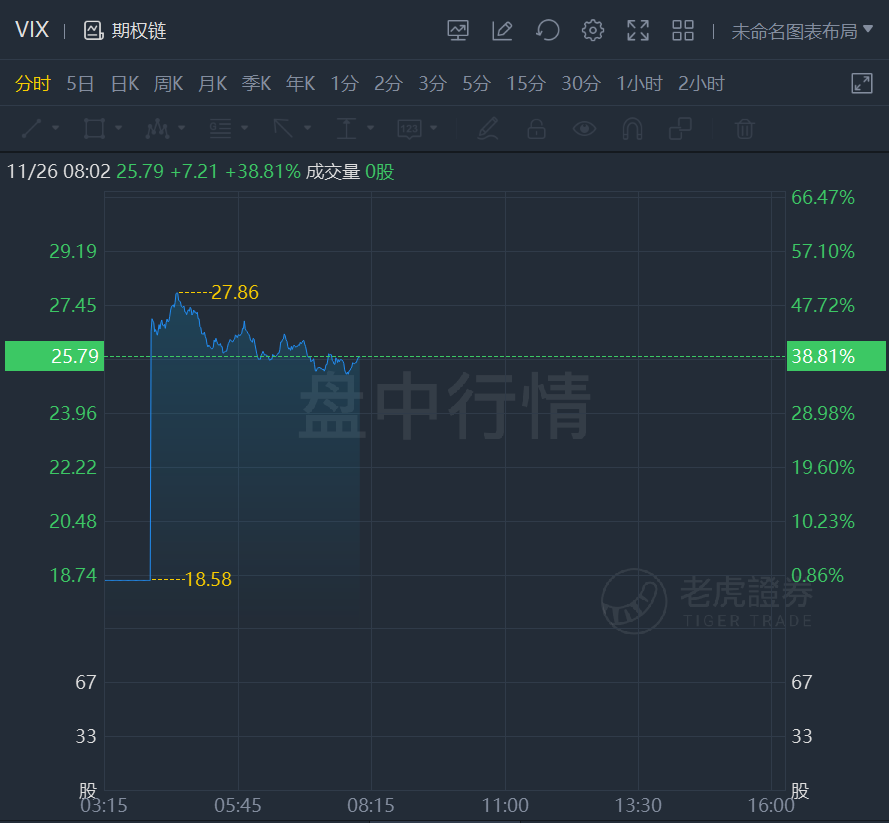Viewport: 889px width, 823px height.
Task: Toggle drawings visibility eye icon
Action: [x=584, y=129]
